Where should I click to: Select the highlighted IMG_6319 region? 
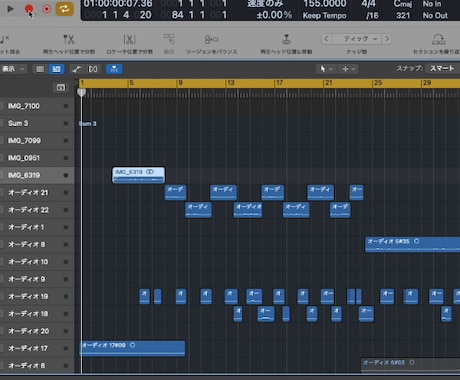pos(138,175)
